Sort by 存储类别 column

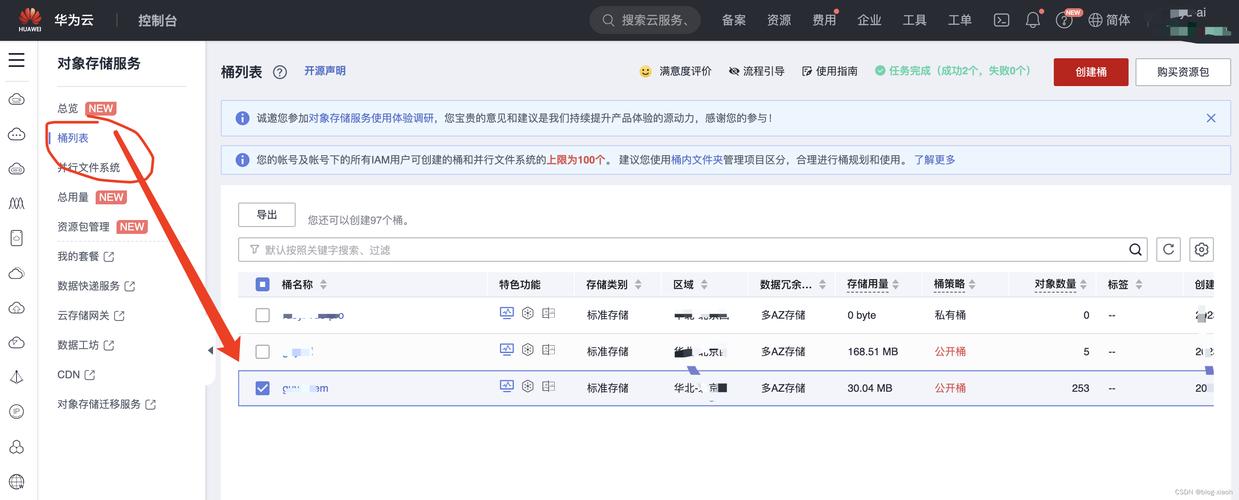click(x=638, y=285)
